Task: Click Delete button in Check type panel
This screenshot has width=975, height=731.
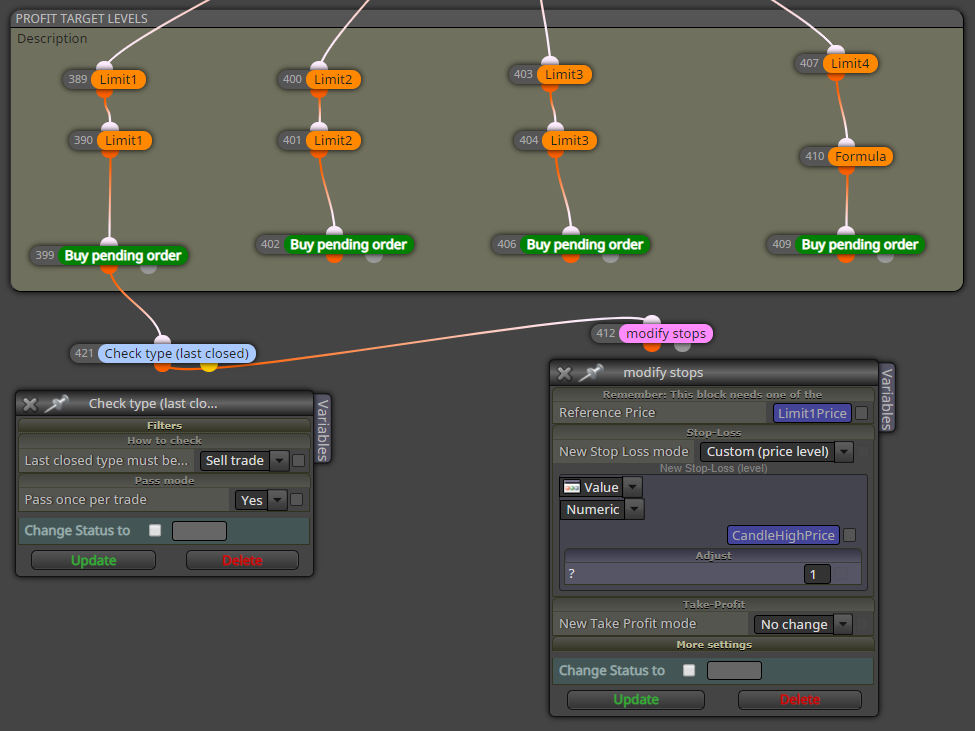Action: 243,561
